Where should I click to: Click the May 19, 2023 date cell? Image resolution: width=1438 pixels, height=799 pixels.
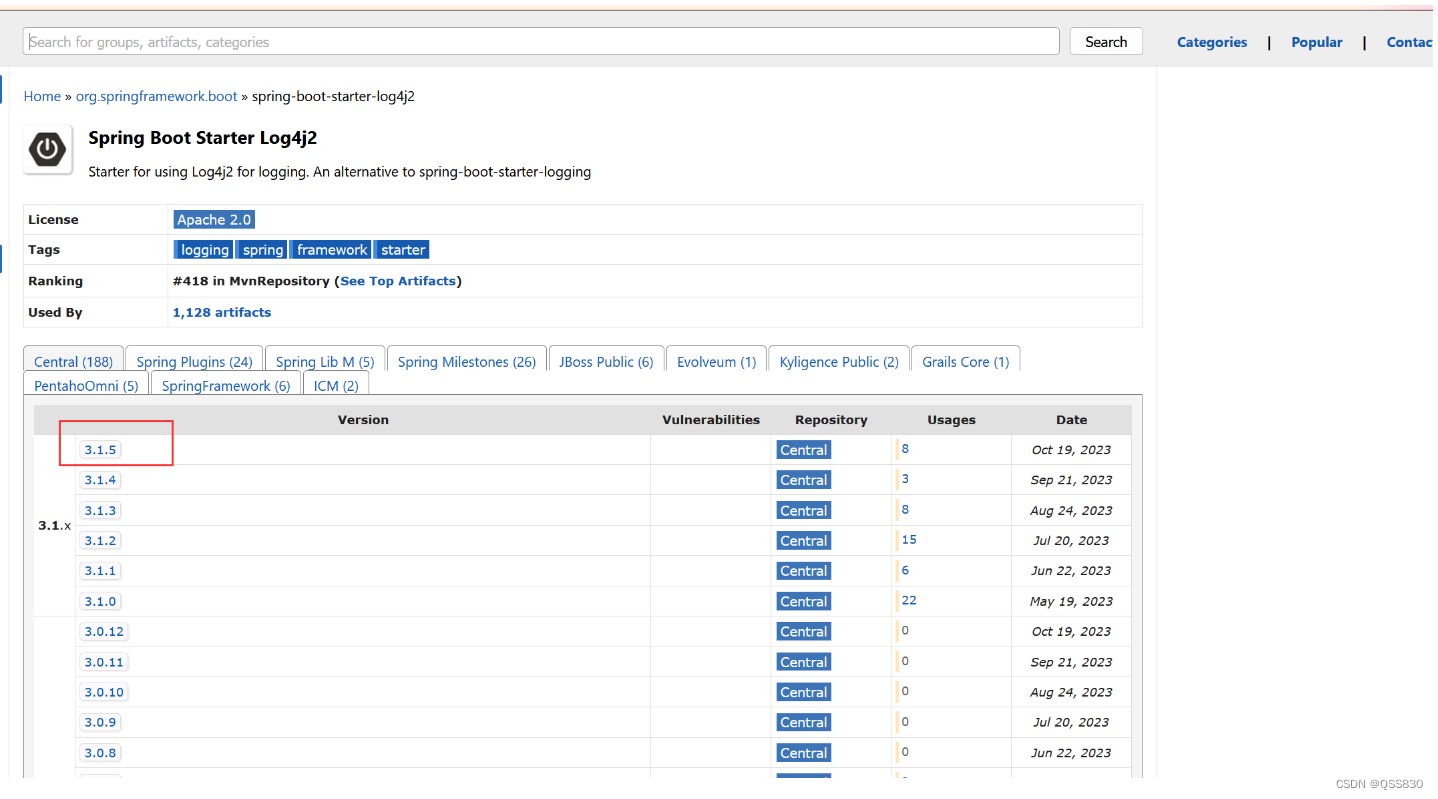(x=1071, y=601)
